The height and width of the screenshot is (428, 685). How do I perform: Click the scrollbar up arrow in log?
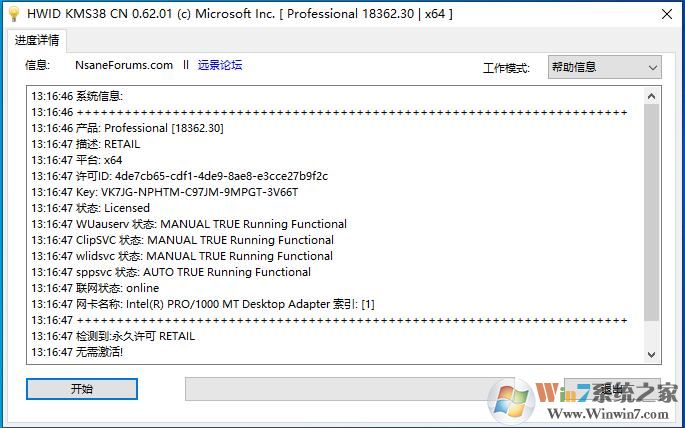[x=652, y=95]
